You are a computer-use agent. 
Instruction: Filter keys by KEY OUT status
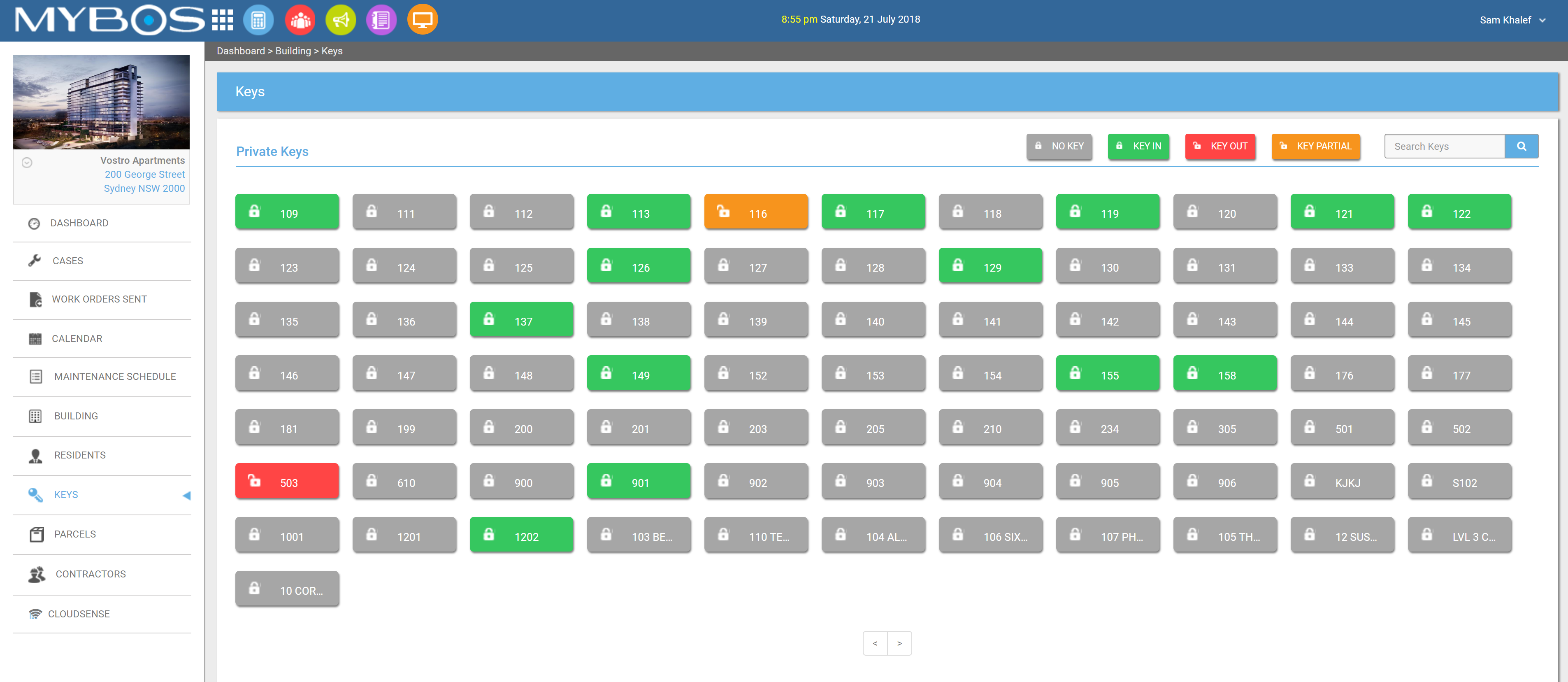click(1220, 146)
